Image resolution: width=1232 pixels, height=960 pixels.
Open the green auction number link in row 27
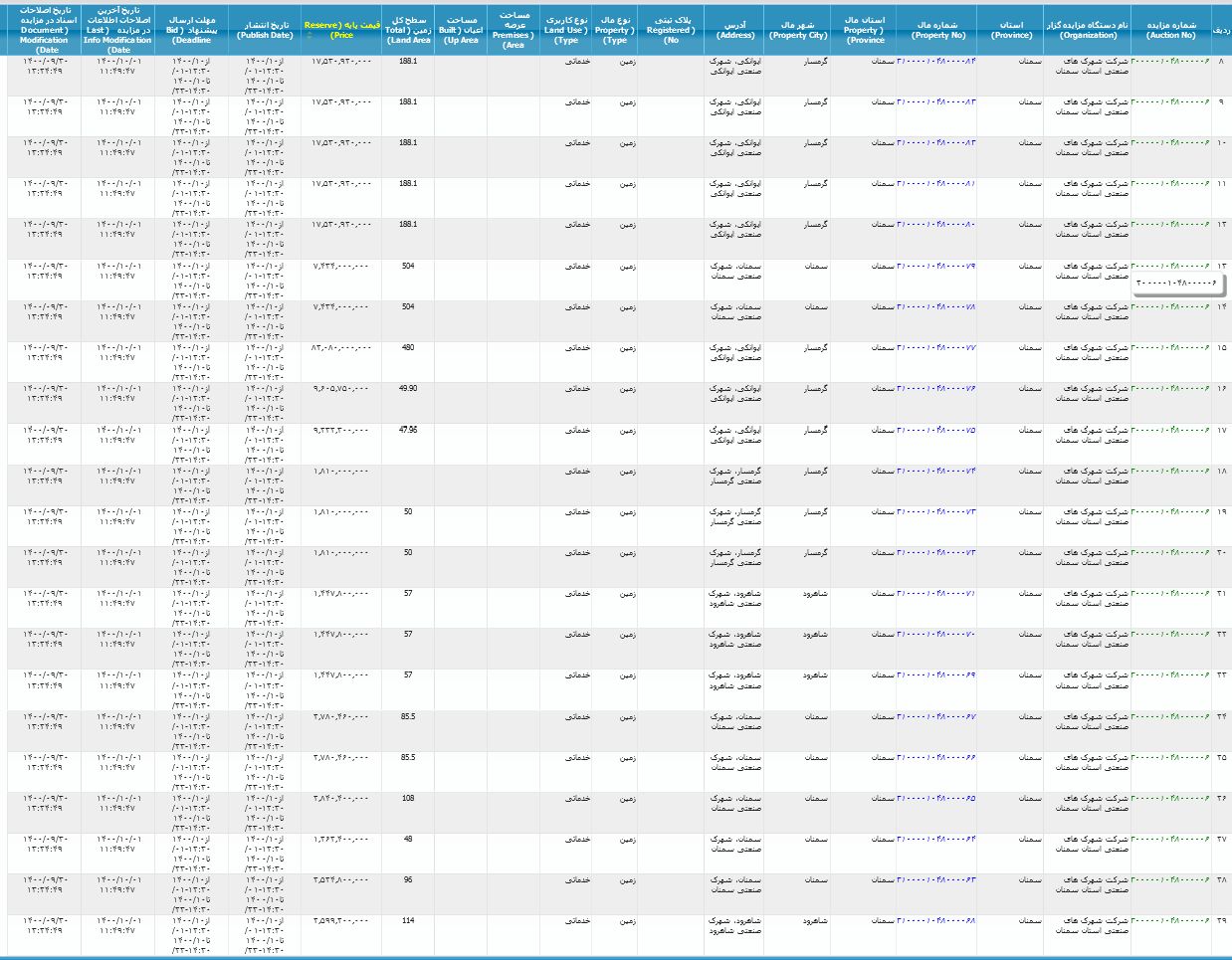[1170, 840]
